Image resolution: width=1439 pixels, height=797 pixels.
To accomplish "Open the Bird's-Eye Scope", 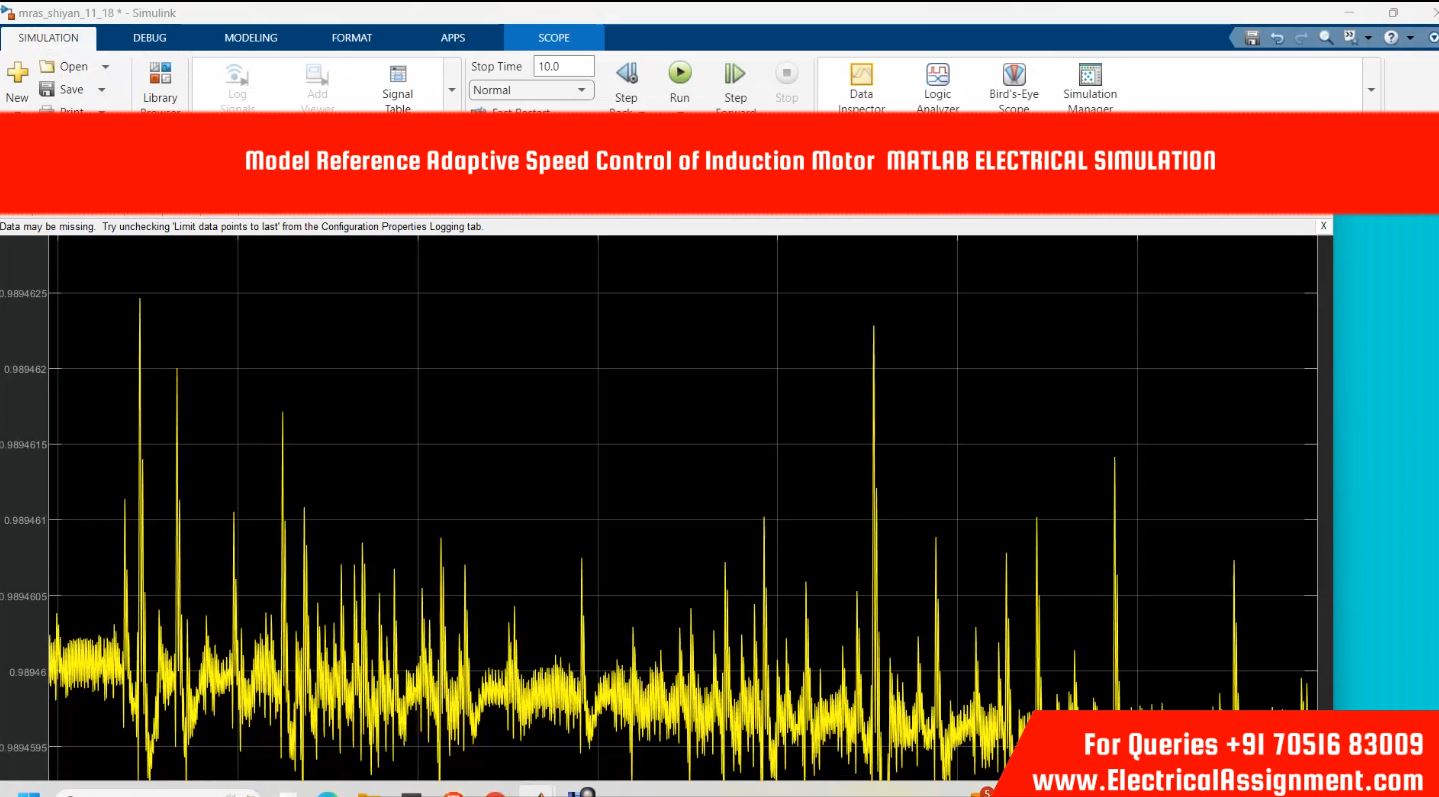I will (x=1014, y=76).
